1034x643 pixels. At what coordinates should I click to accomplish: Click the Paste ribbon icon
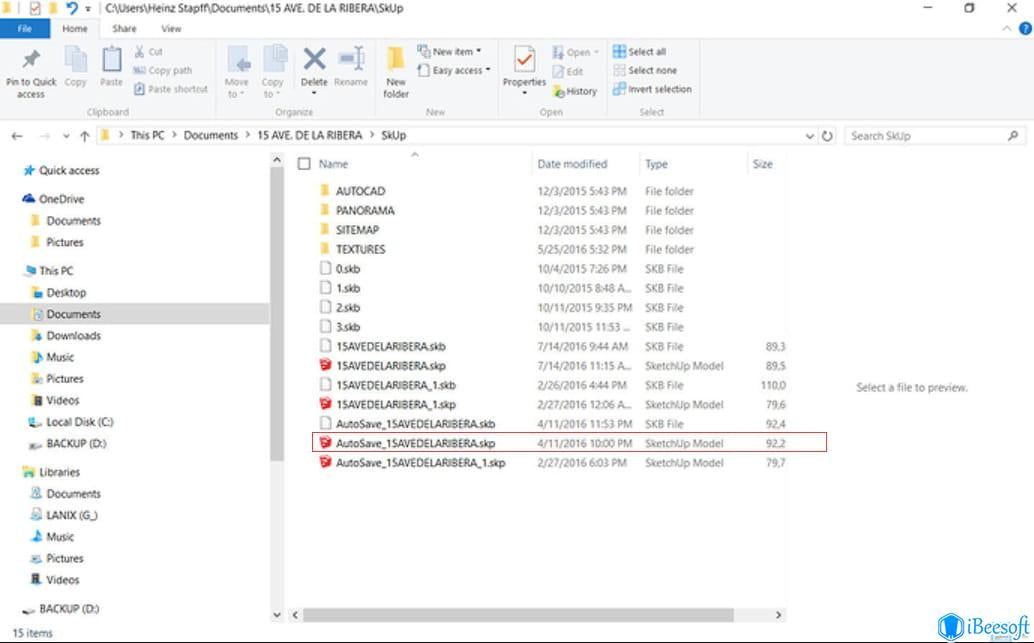pyautogui.click(x=111, y=59)
